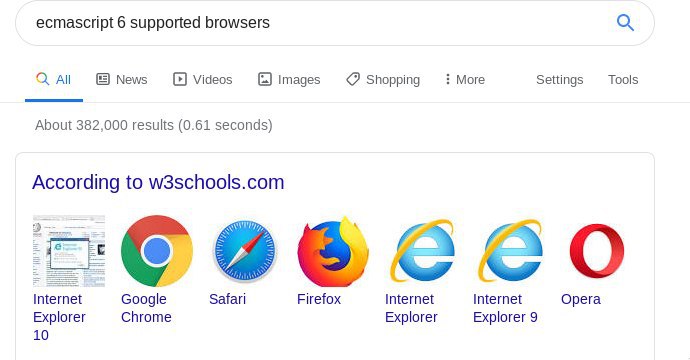Select the Safari compass icon
Viewport: 690px width, 360px height.
245,251
